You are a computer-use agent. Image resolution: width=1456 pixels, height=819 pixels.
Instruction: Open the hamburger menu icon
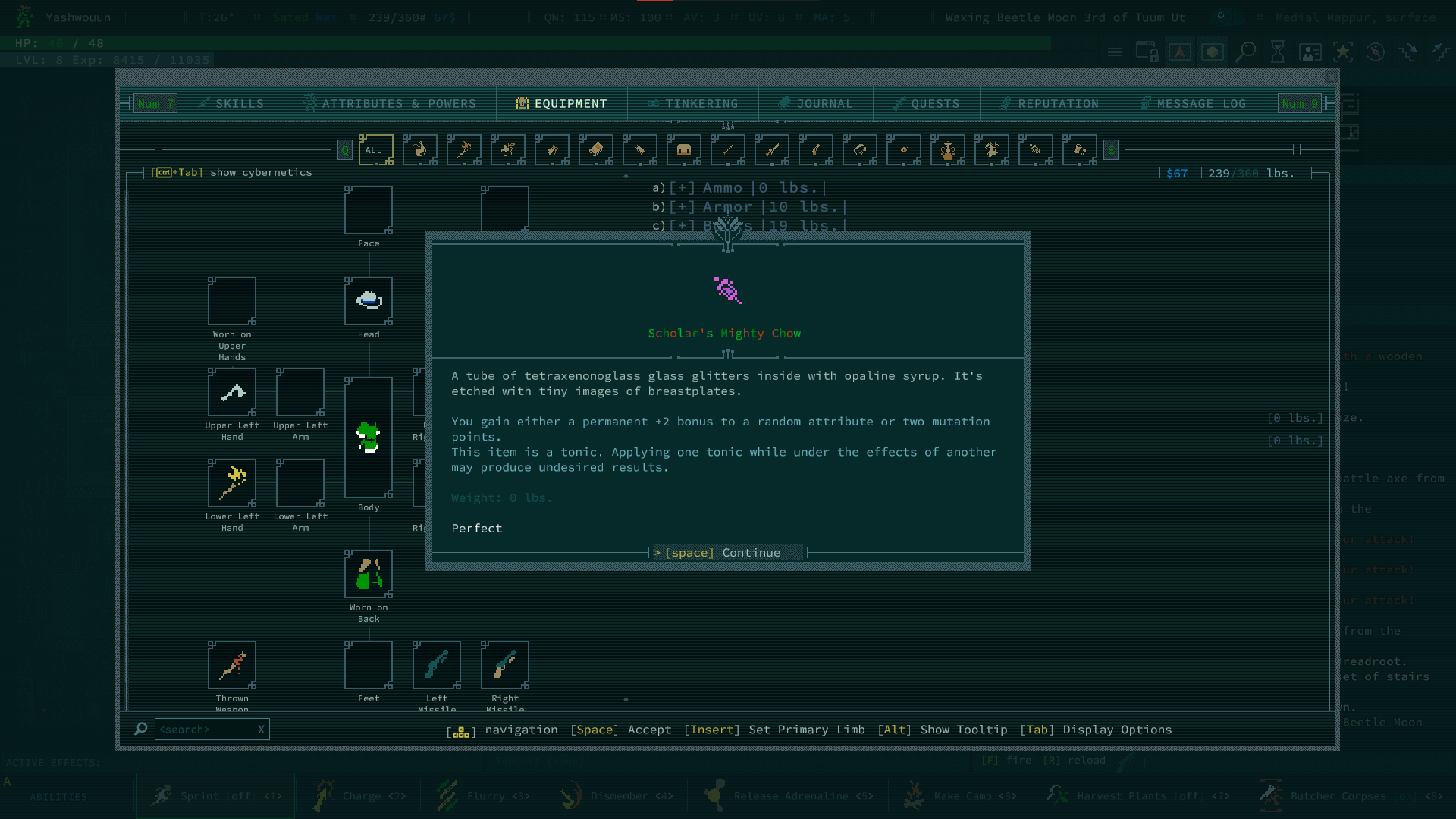click(x=1115, y=52)
